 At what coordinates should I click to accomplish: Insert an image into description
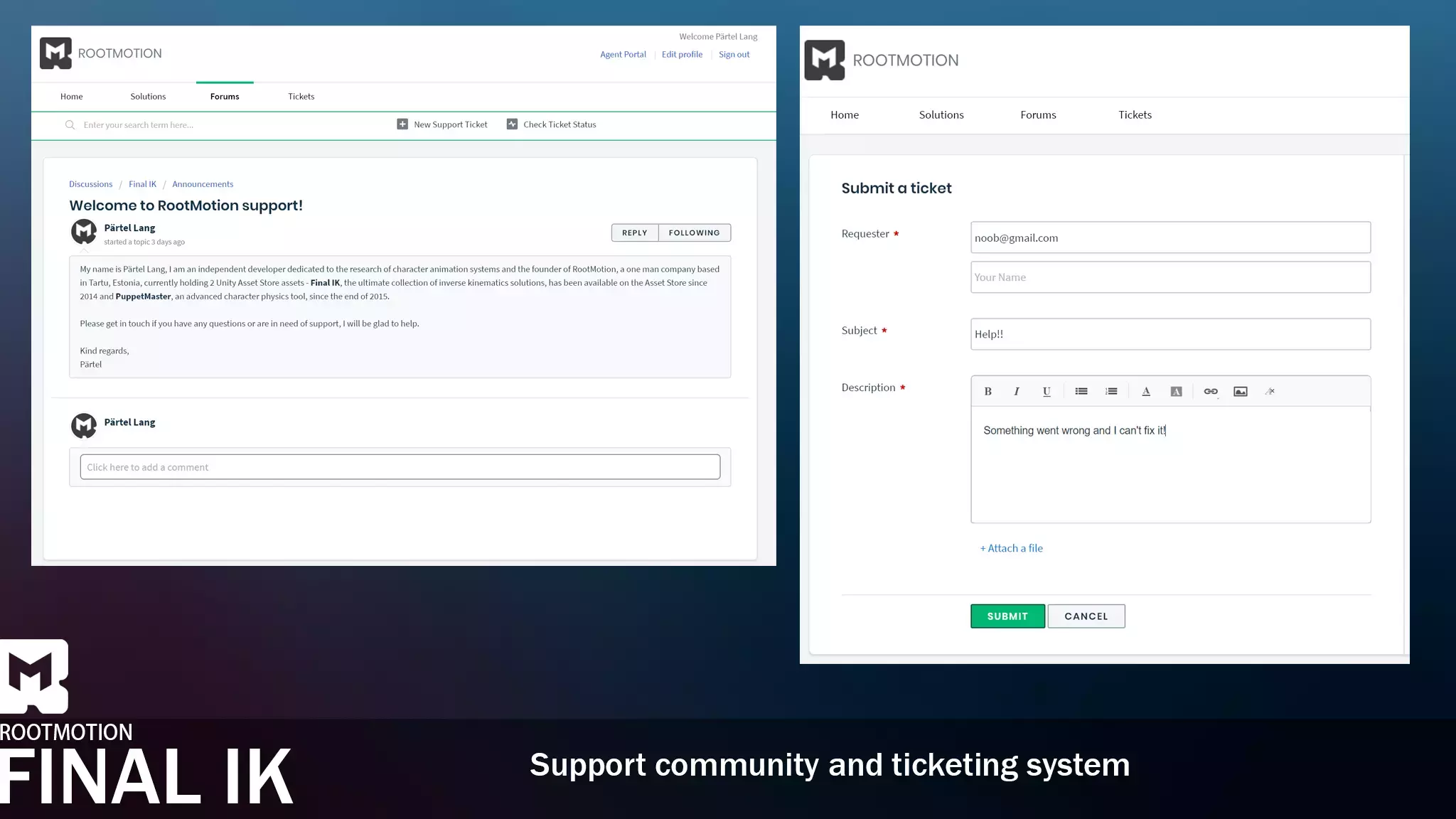(1241, 392)
